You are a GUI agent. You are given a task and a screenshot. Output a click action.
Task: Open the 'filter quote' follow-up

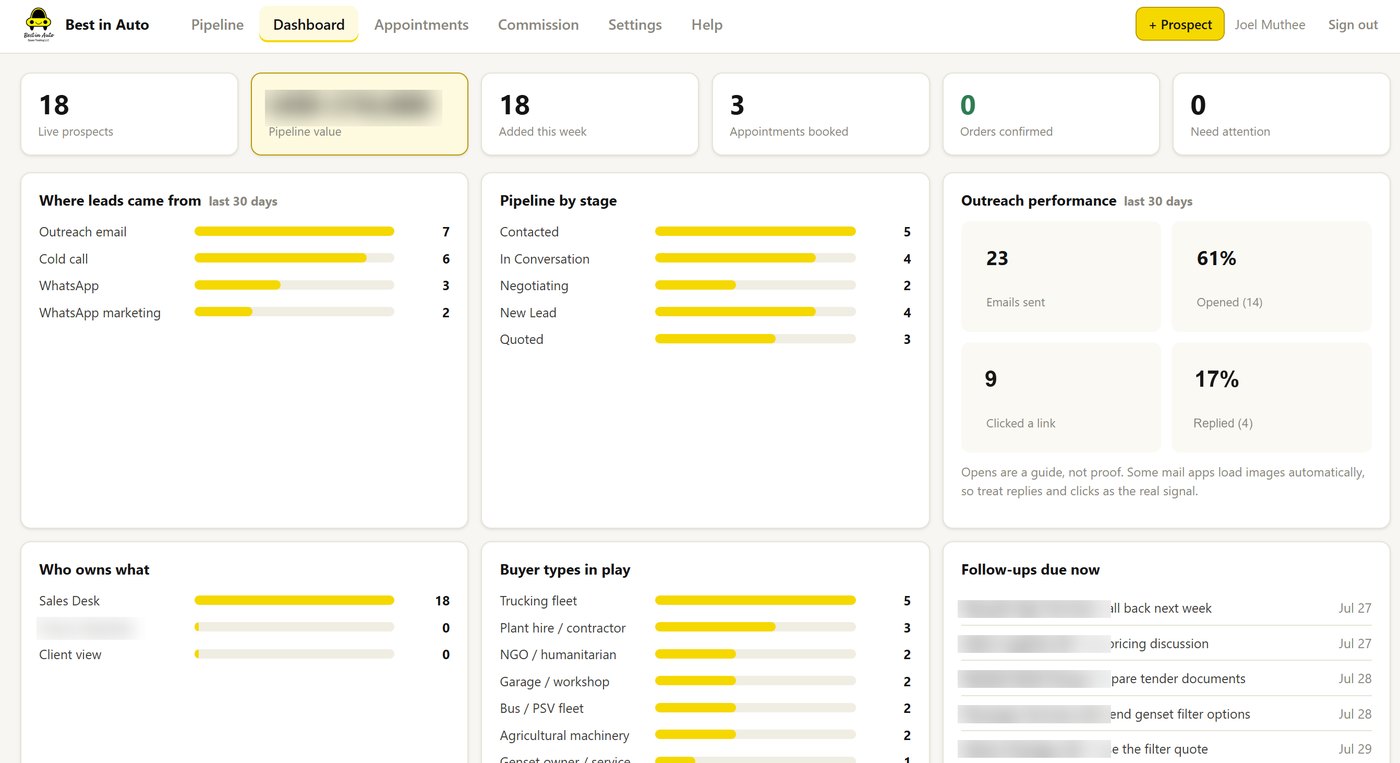click(1166, 749)
